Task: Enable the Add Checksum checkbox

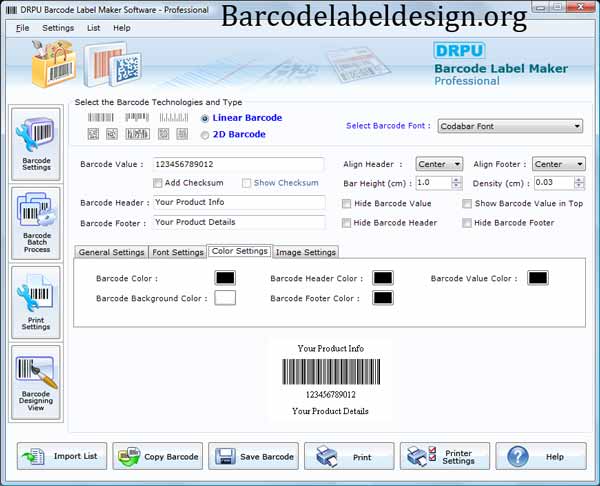Action: [157, 183]
